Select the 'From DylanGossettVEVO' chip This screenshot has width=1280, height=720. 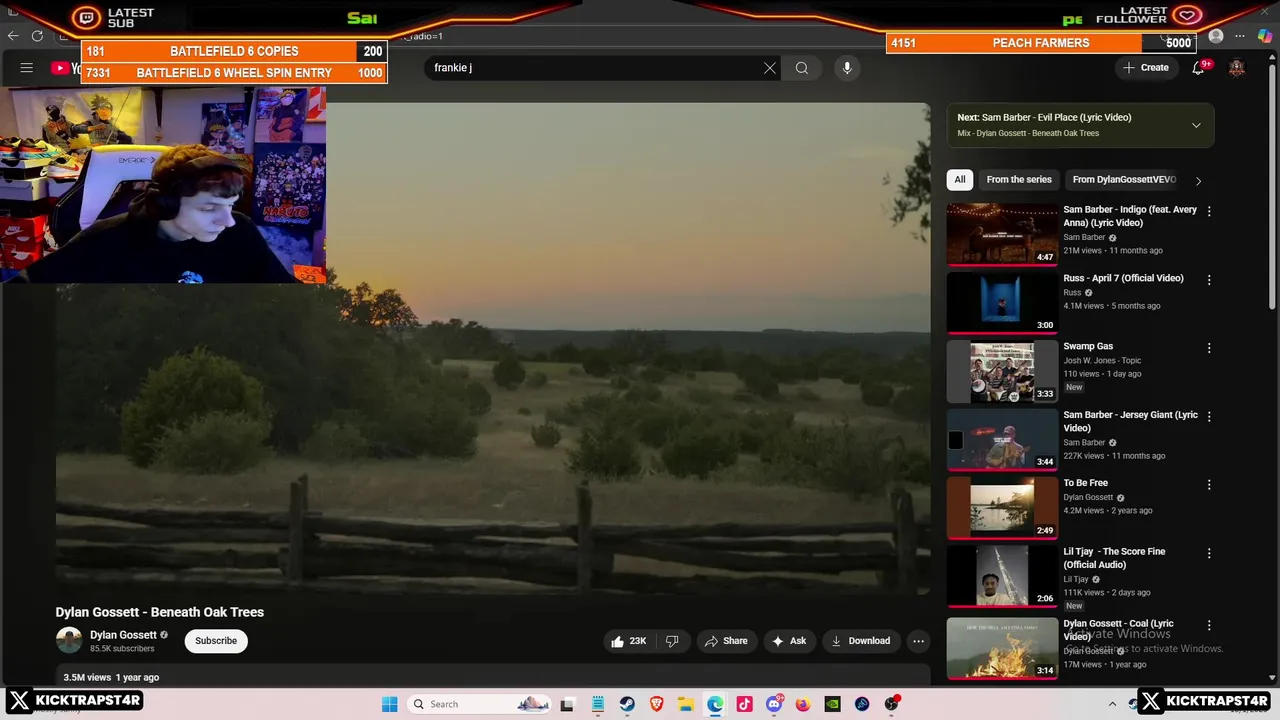coord(1124,180)
